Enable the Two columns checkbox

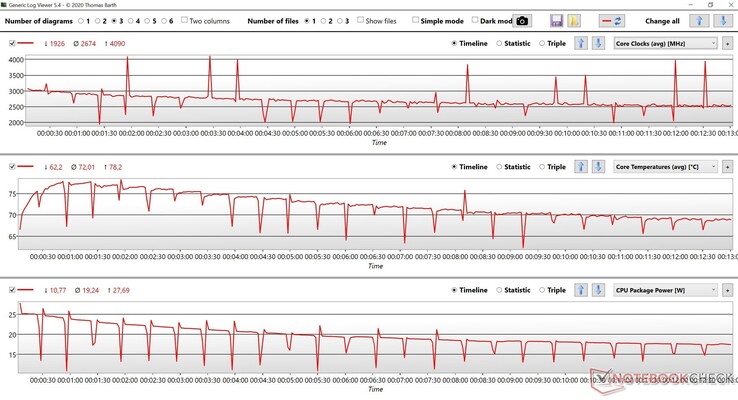click(185, 20)
